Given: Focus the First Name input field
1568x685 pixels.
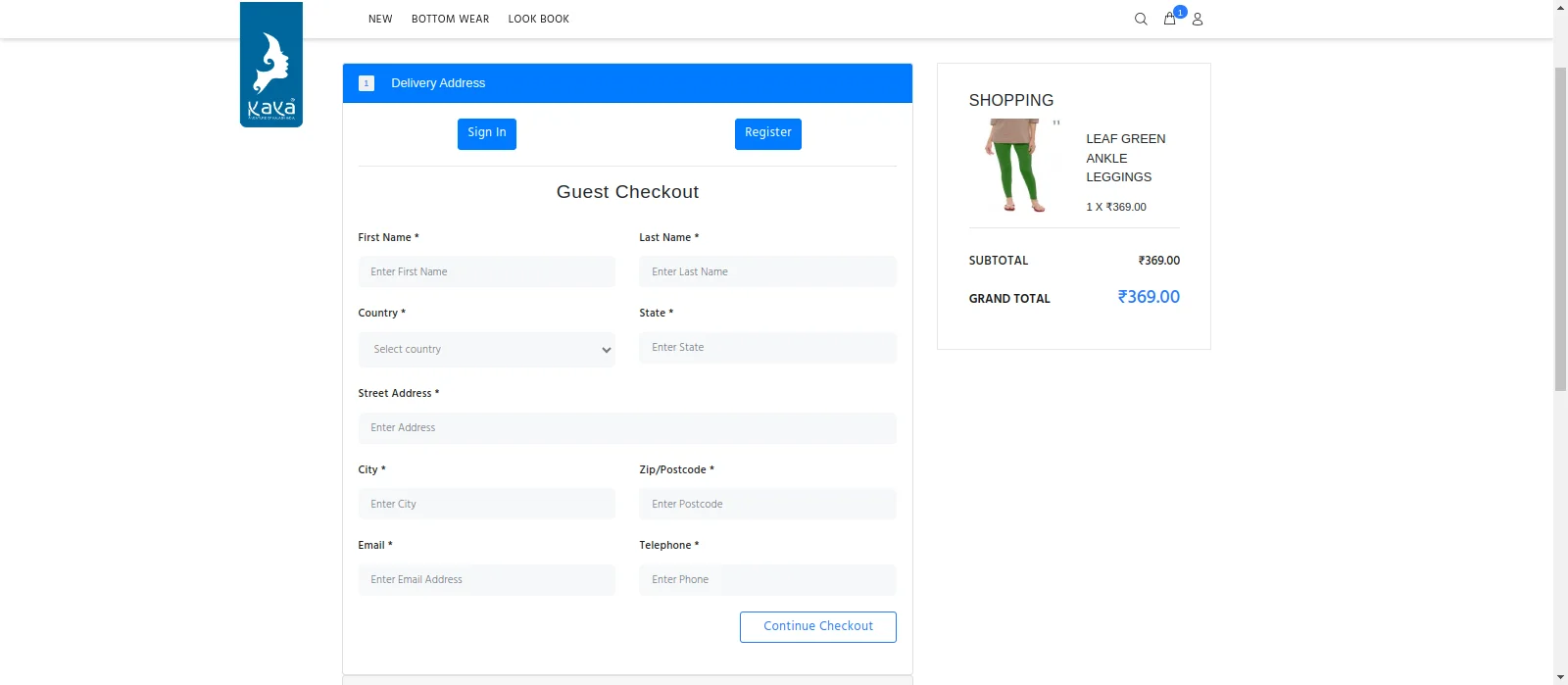Looking at the screenshot, I should [x=486, y=271].
